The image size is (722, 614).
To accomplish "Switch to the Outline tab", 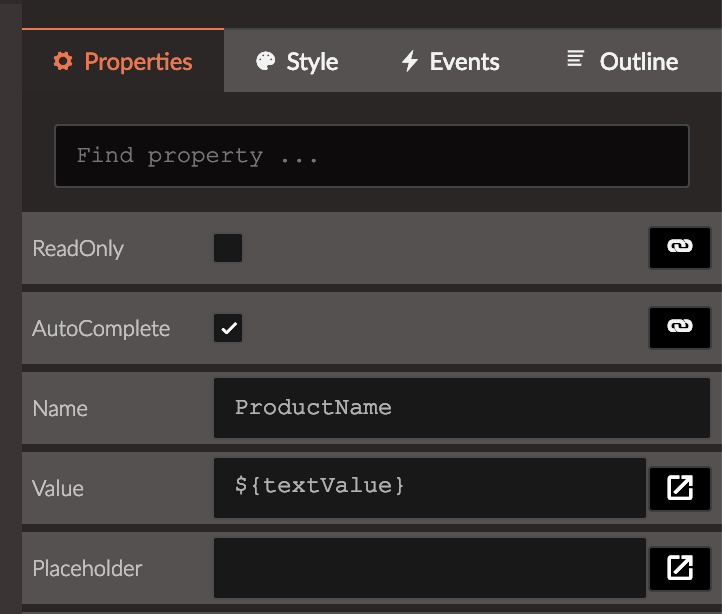I will pyautogui.click(x=623, y=61).
